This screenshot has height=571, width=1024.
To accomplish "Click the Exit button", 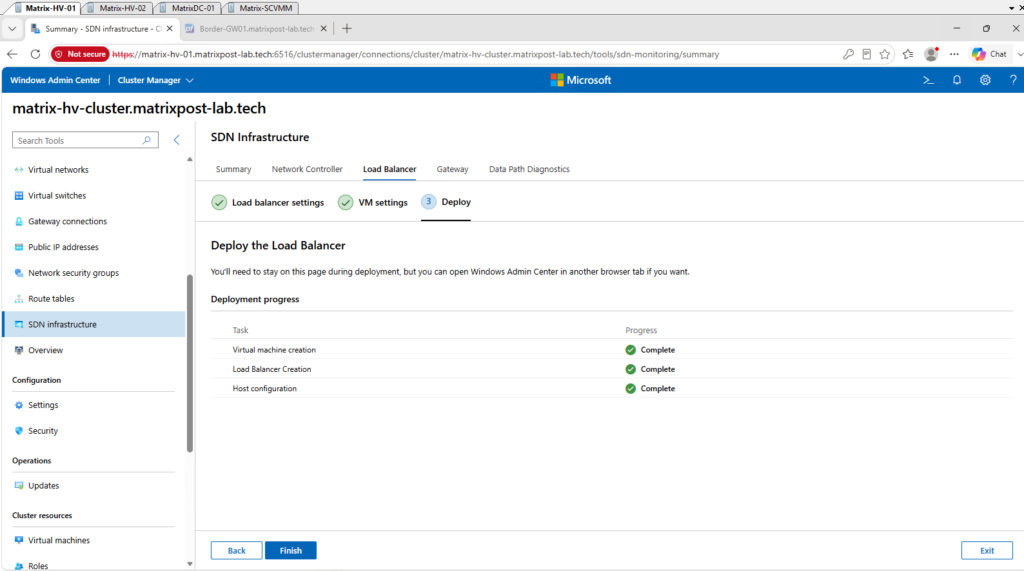I will [x=987, y=551].
